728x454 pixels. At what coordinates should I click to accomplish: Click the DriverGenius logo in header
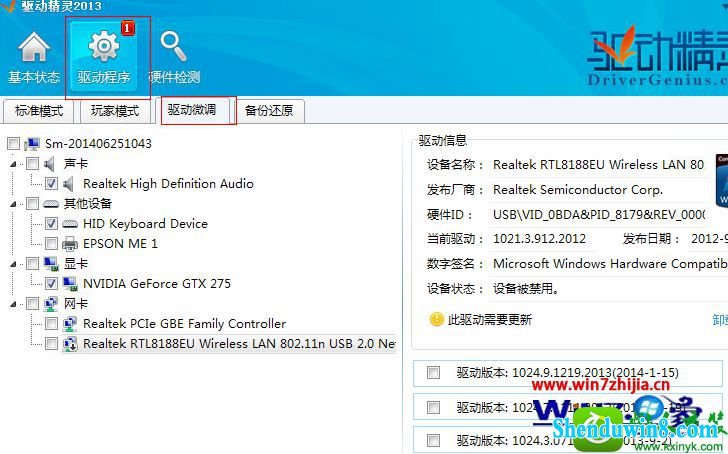(x=657, y=58)
